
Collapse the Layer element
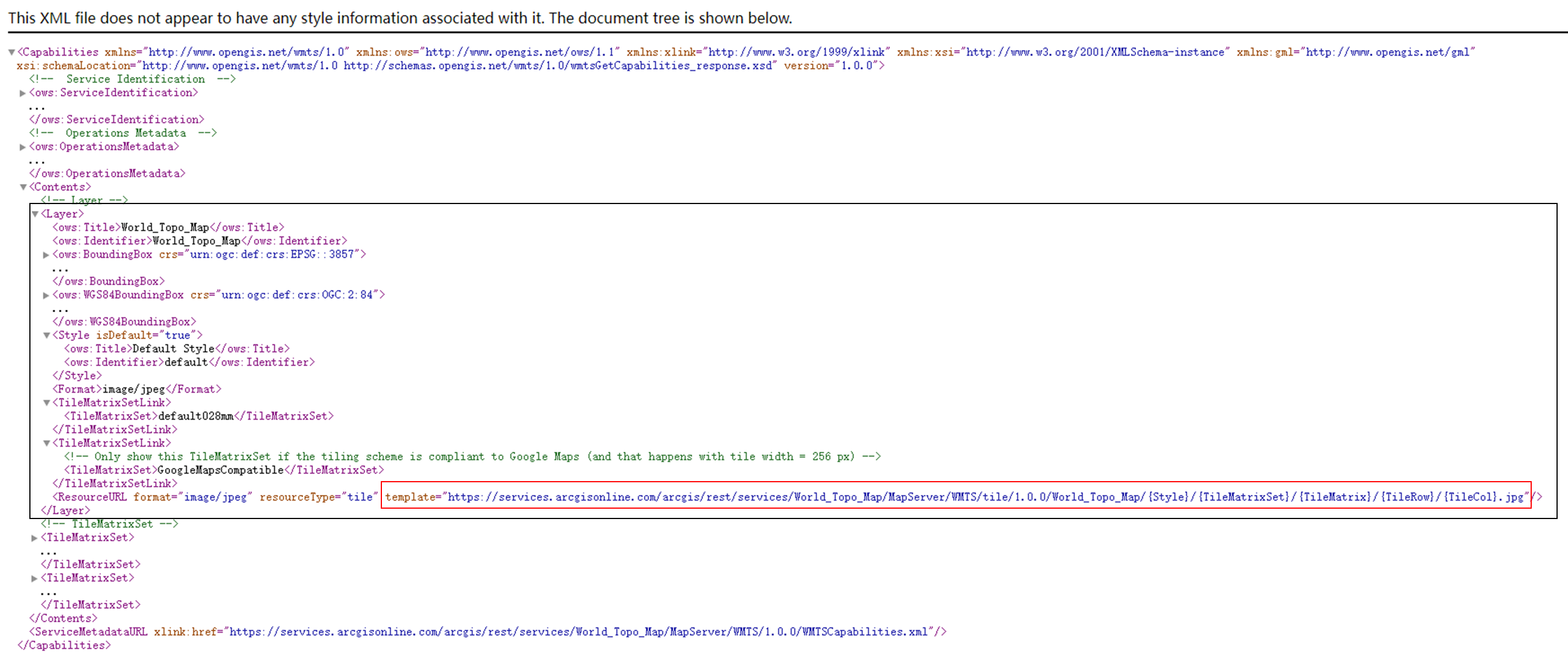[x=35, y=214]
